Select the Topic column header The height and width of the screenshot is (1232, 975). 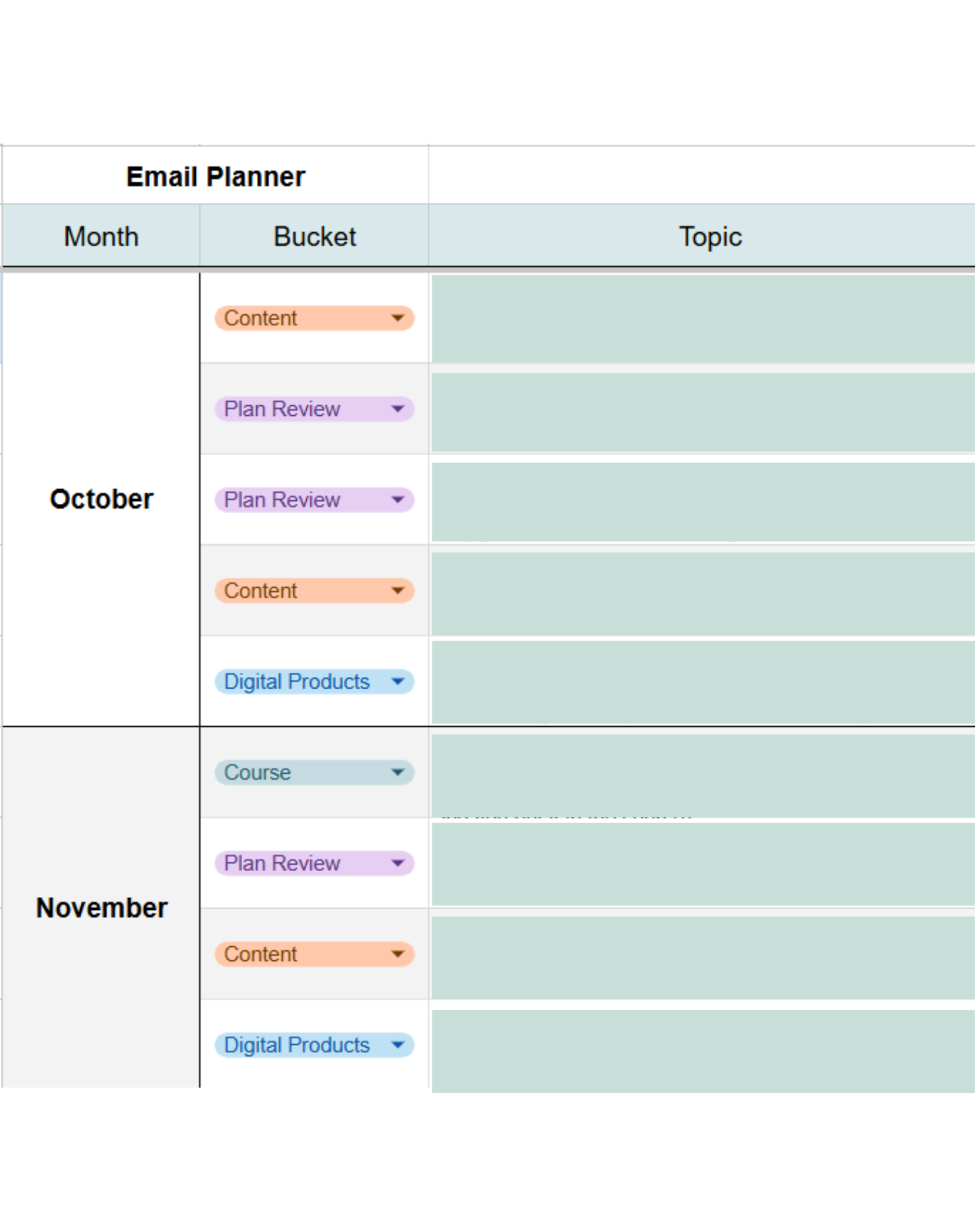pos(710,237)
